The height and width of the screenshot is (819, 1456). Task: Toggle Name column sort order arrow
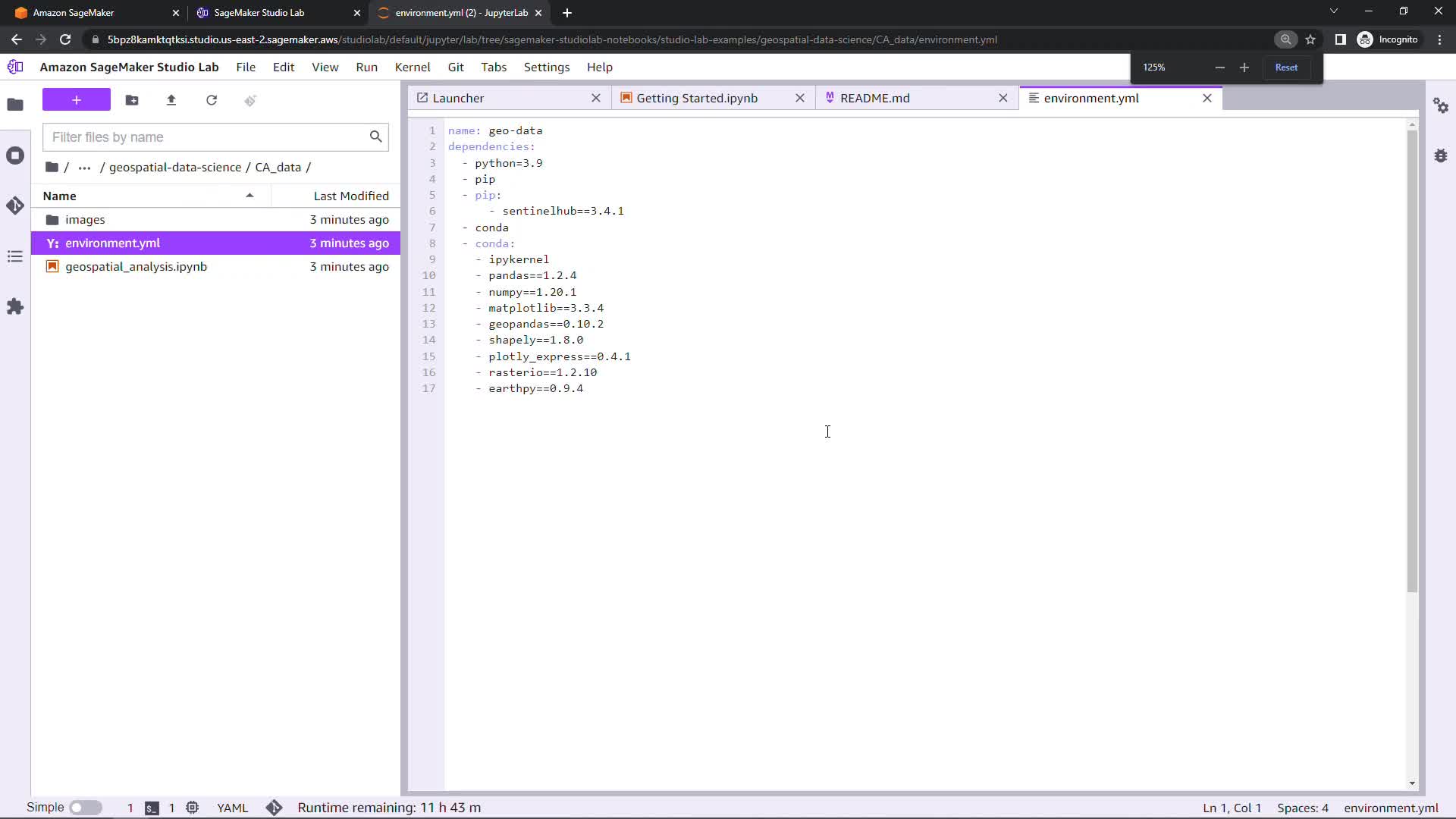pyautogui.click(x=249, y=196)
